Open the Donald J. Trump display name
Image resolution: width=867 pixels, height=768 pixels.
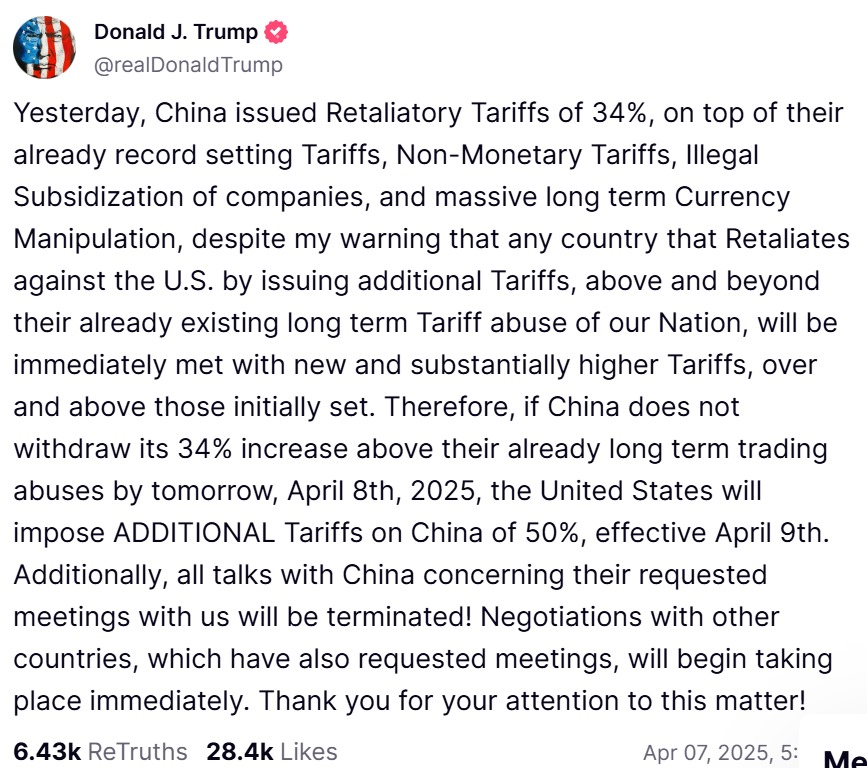click(176, 32)
